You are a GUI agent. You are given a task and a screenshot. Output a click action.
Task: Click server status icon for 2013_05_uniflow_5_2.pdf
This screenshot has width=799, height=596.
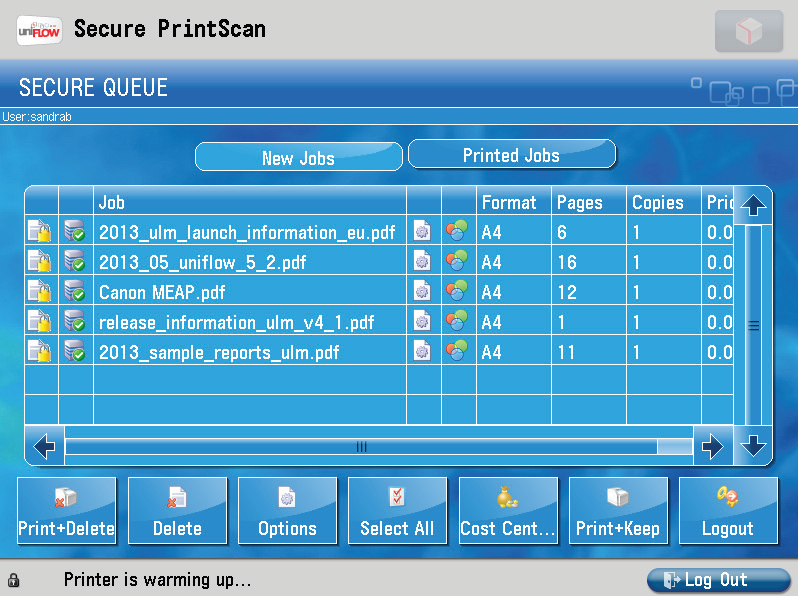pyautogui.click(x=75, y=261)
